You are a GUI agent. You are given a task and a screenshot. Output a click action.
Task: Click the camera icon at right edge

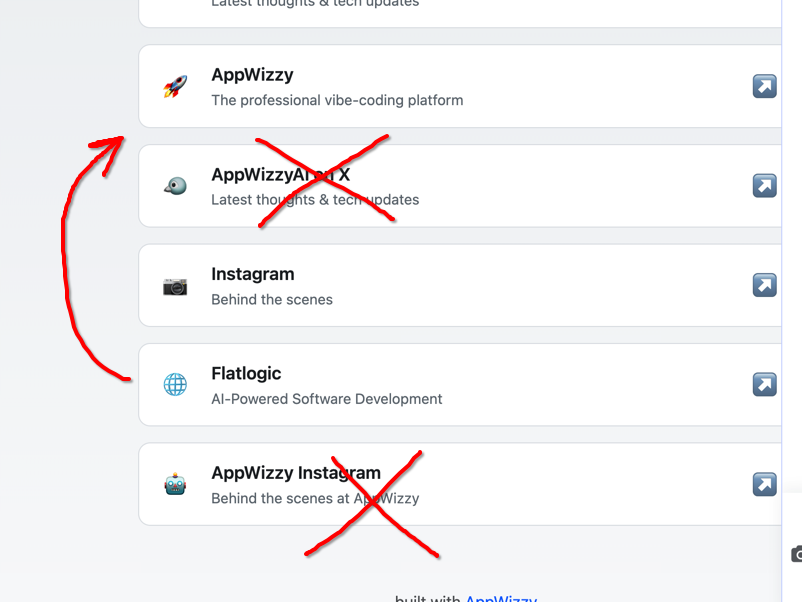pyautogui.click(x=796, y=553)
